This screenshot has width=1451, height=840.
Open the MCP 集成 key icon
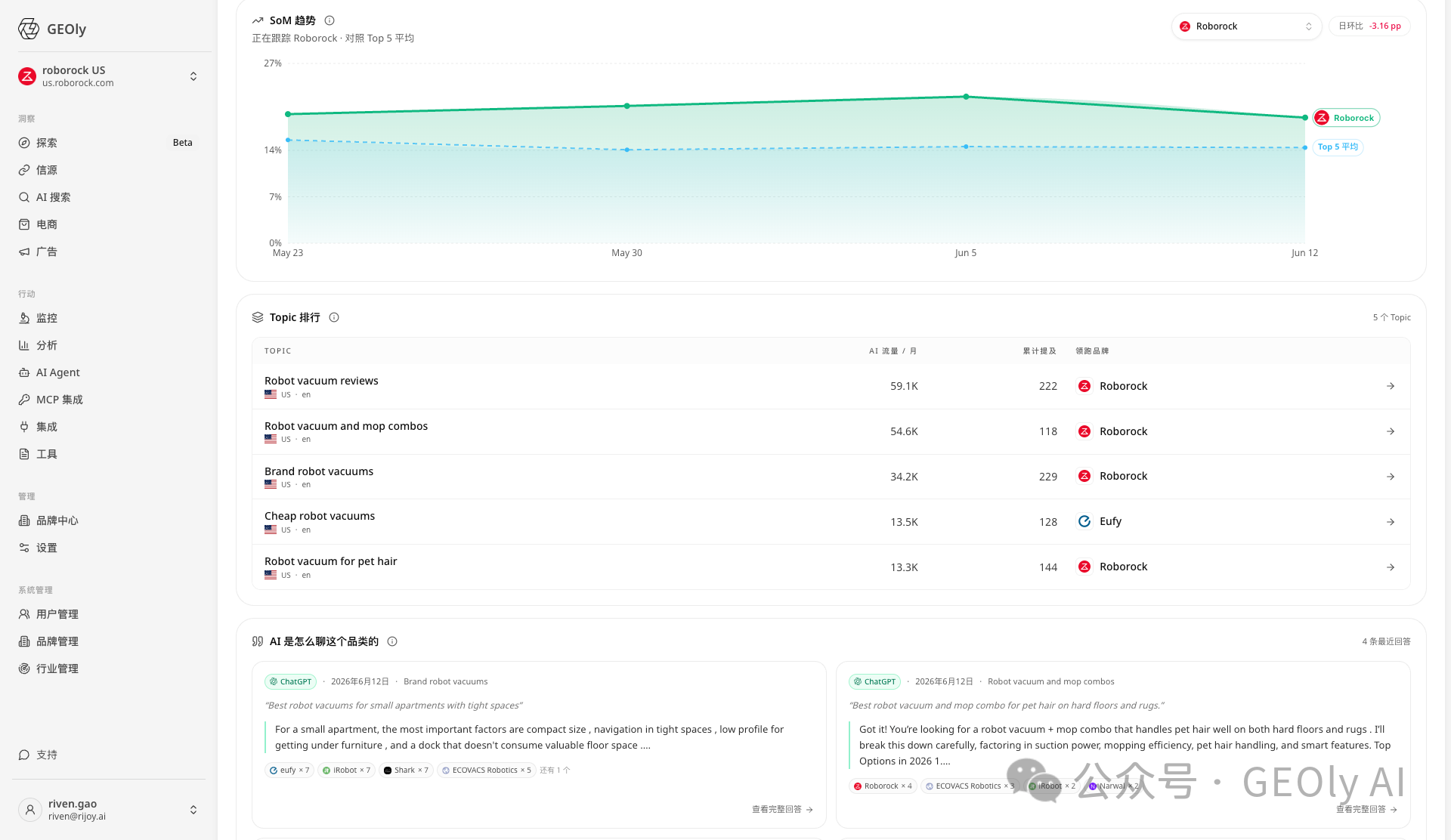click(x=24, y=400)
